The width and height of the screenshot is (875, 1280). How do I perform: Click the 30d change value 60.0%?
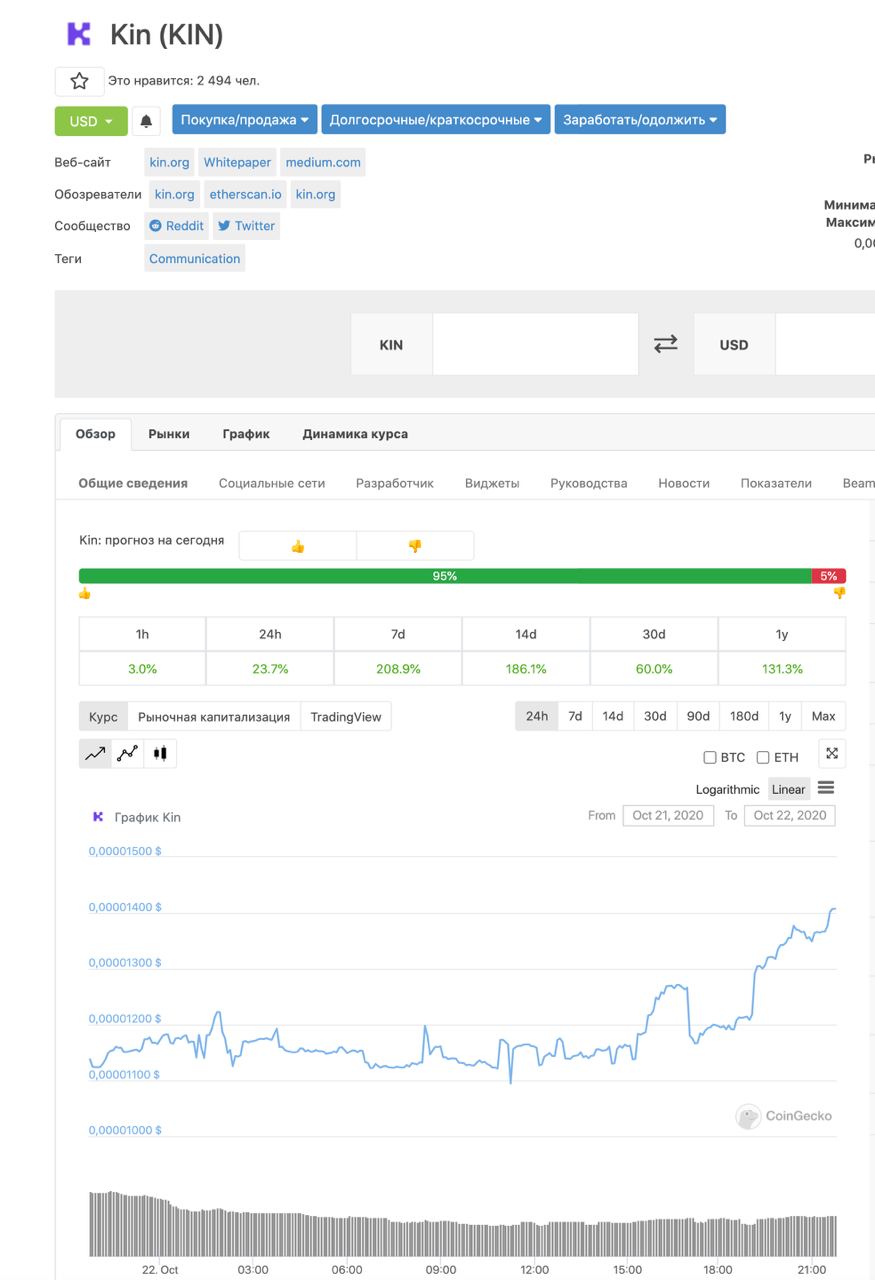point(654,669)
